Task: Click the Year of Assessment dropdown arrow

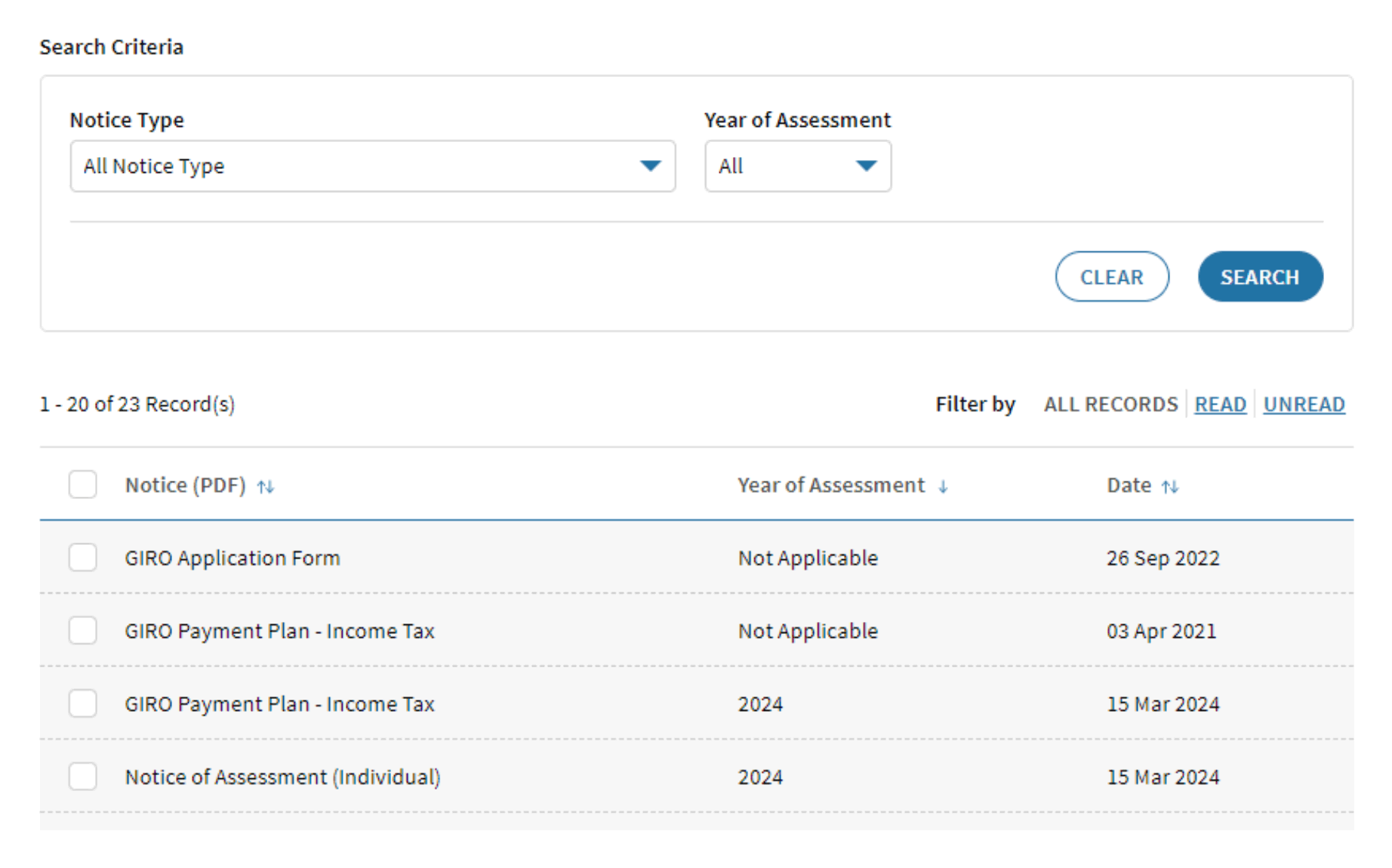Action: point(866,166)
